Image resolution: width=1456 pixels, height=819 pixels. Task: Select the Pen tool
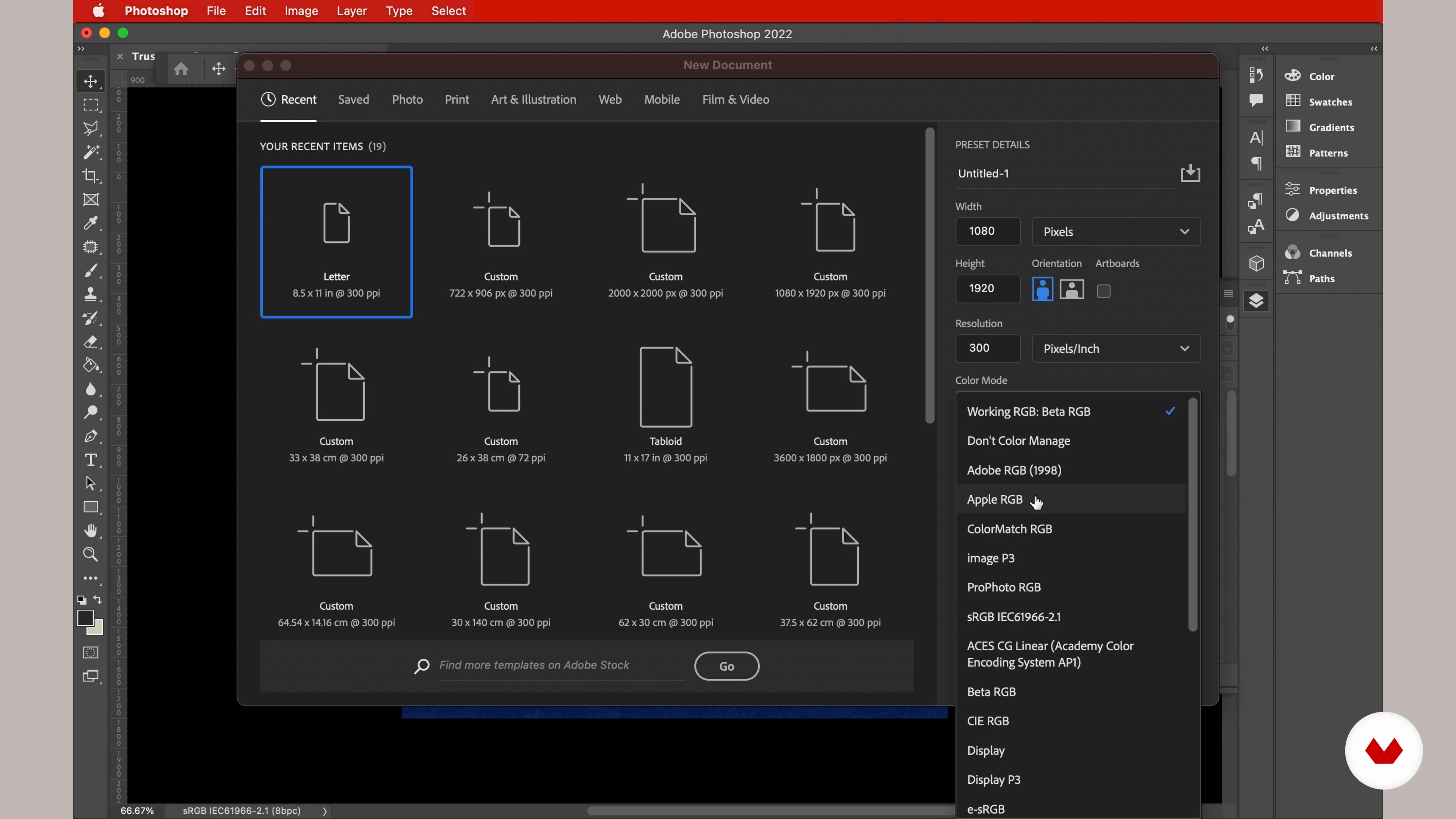click(x=91, y=436)
